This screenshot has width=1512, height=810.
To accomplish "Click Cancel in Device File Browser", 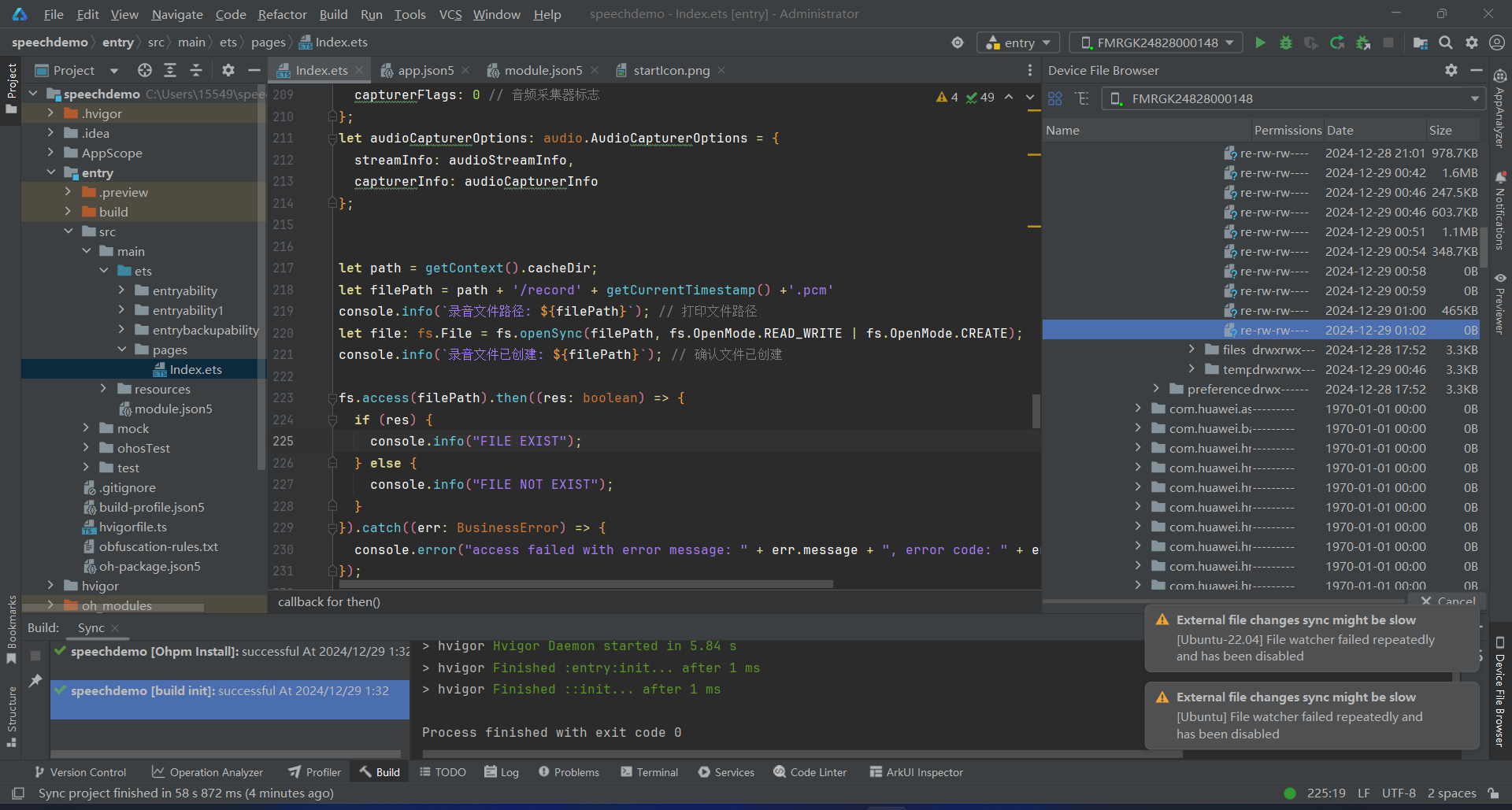I will pyautogui.click(x=1449, y=601).
